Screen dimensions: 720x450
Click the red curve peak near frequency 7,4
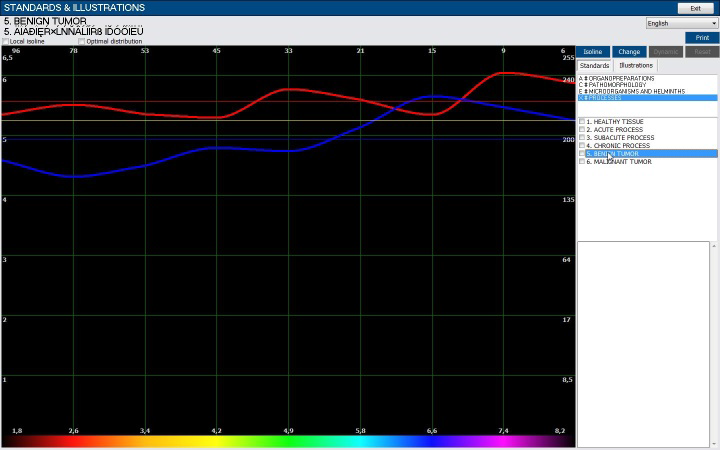(503, 73)
